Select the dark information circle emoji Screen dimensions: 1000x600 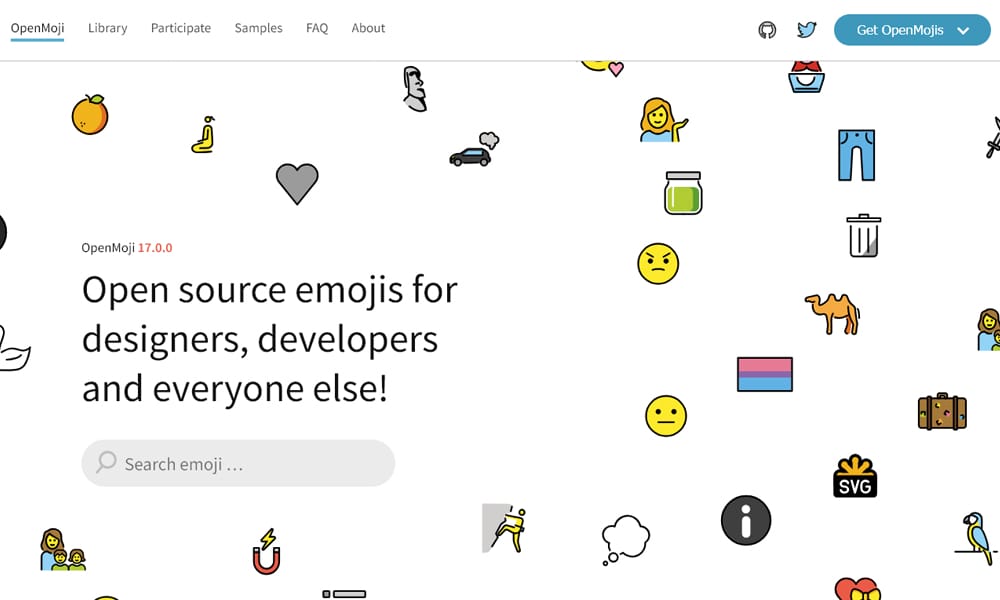coord(746,520)
